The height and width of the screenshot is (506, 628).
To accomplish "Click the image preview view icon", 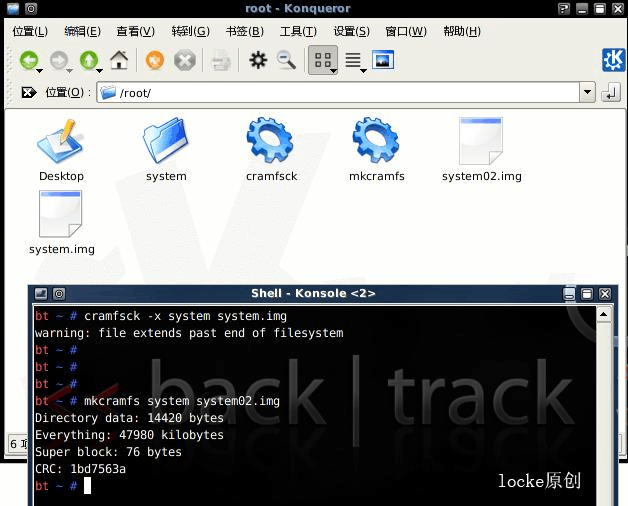I will 383,60.
